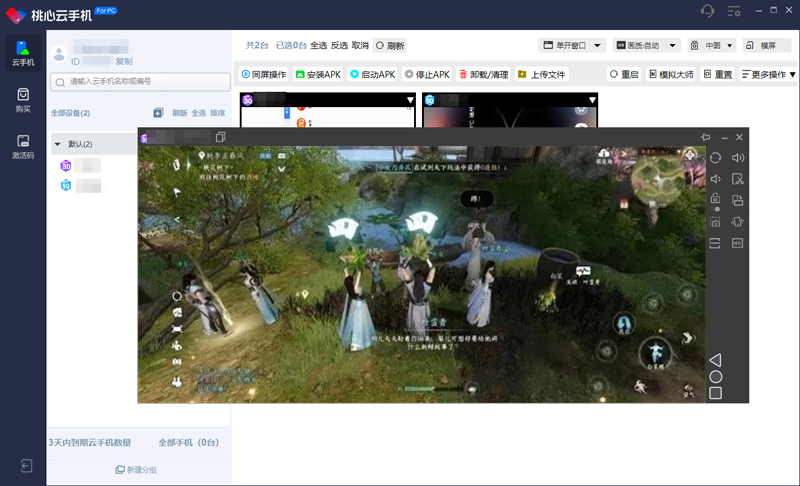800x486 pixels.
Task: Open the 画质:自动 quality dropdown
Action: (646, 45)
